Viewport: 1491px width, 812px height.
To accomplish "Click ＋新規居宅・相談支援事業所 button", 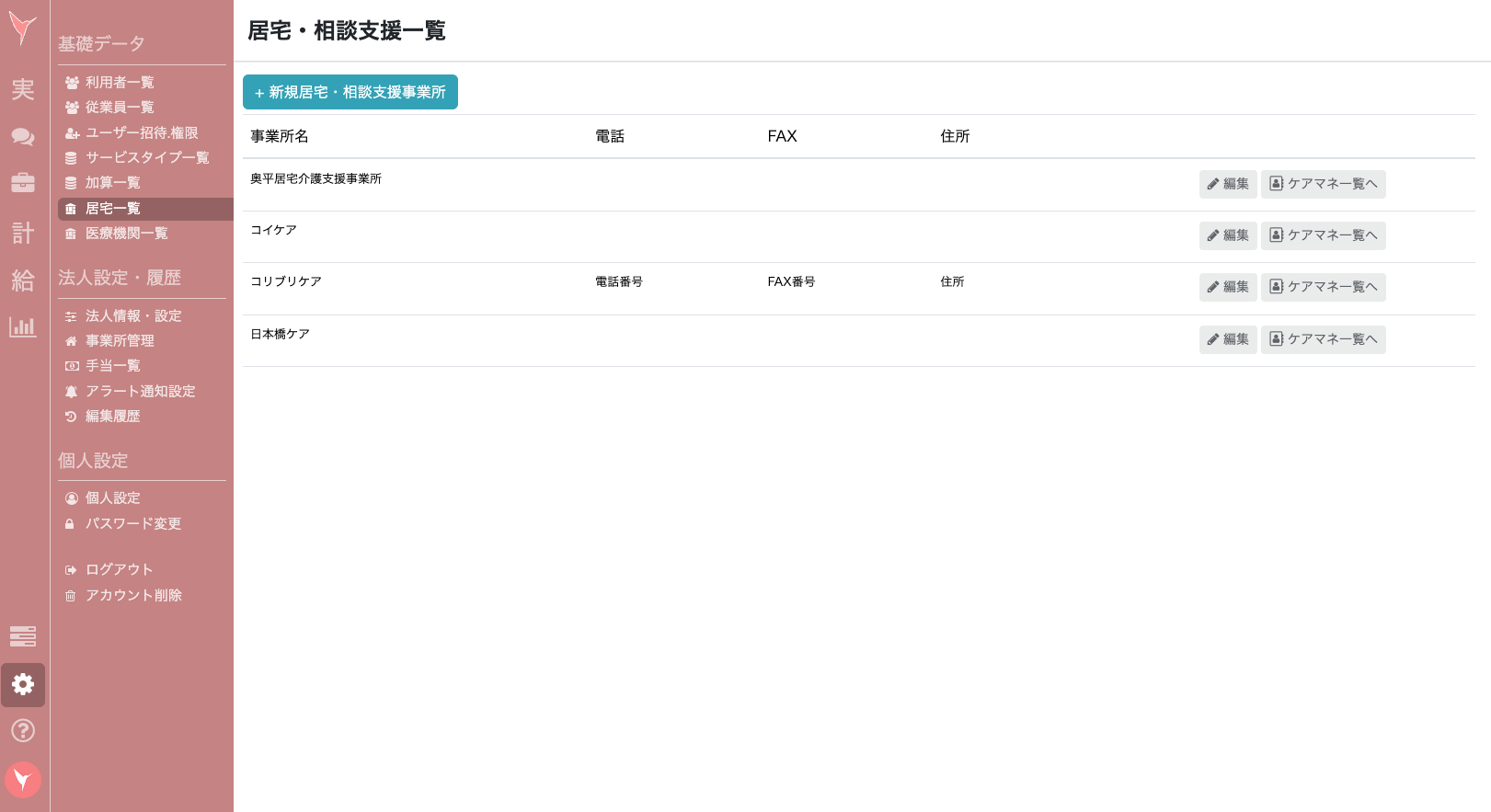I will 350,92.
